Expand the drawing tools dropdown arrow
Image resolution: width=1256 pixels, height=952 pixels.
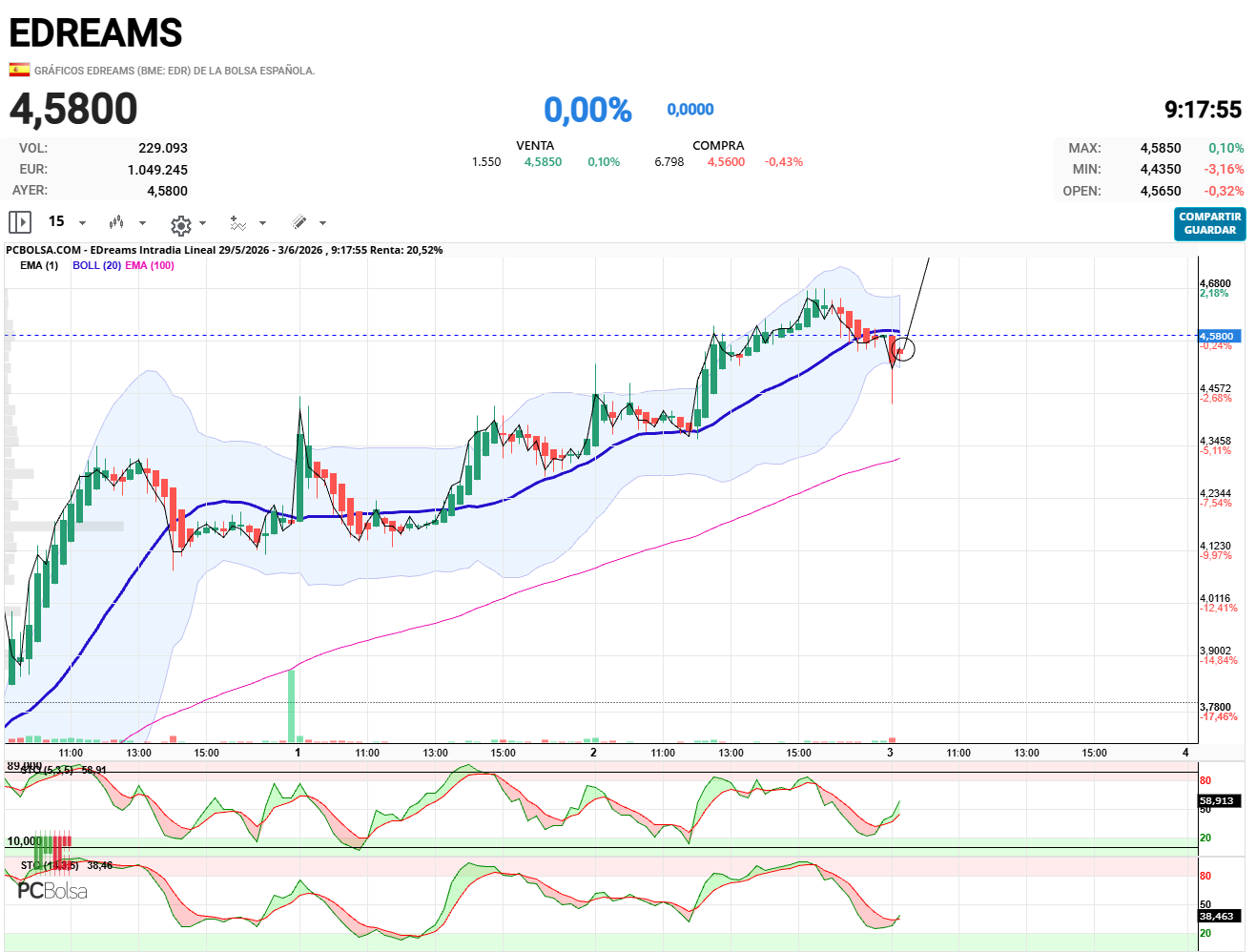tap(322, 223)
